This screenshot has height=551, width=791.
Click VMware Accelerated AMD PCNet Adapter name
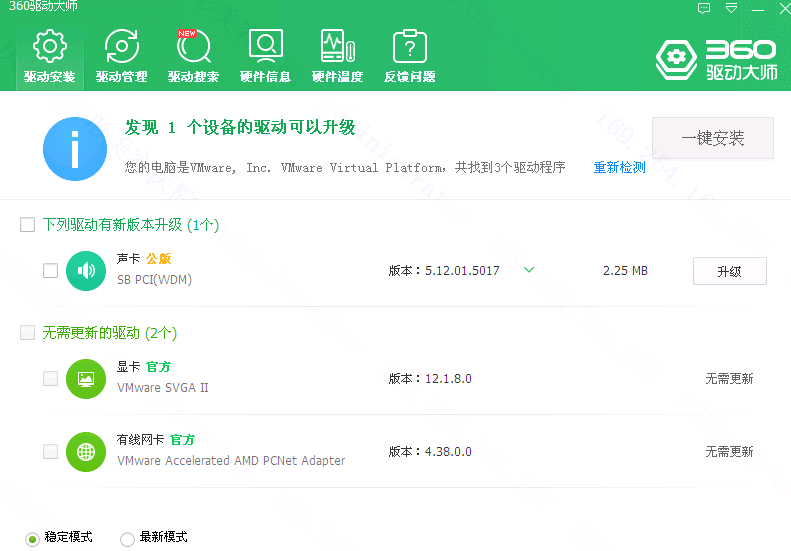(231, 461)
